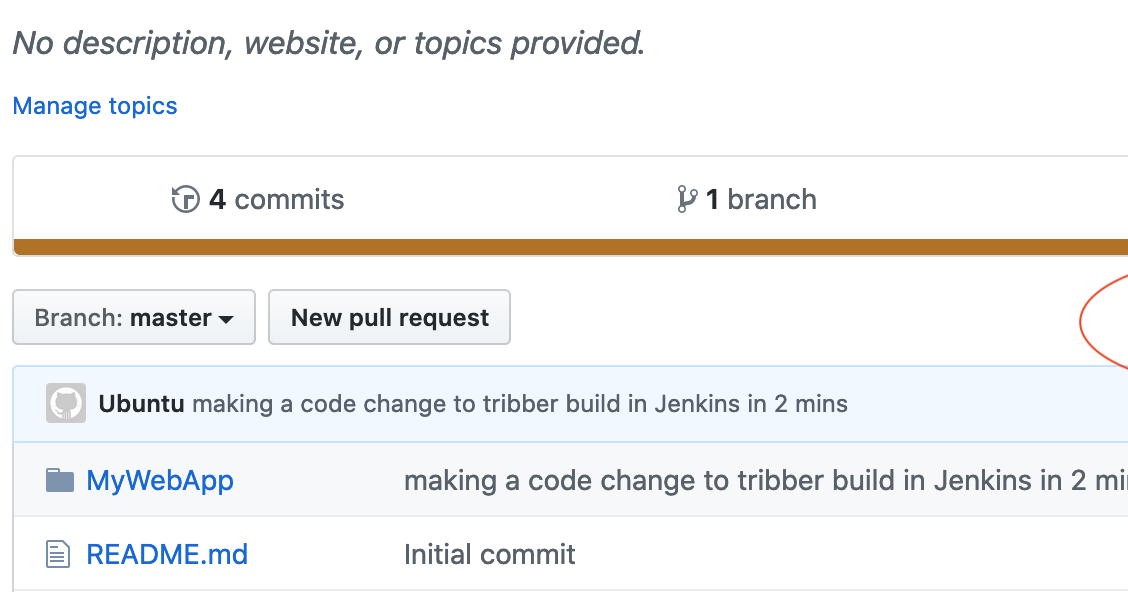The image size is (1128, 592).
Task: Open the README.md file
Action: tap(167, 554)
